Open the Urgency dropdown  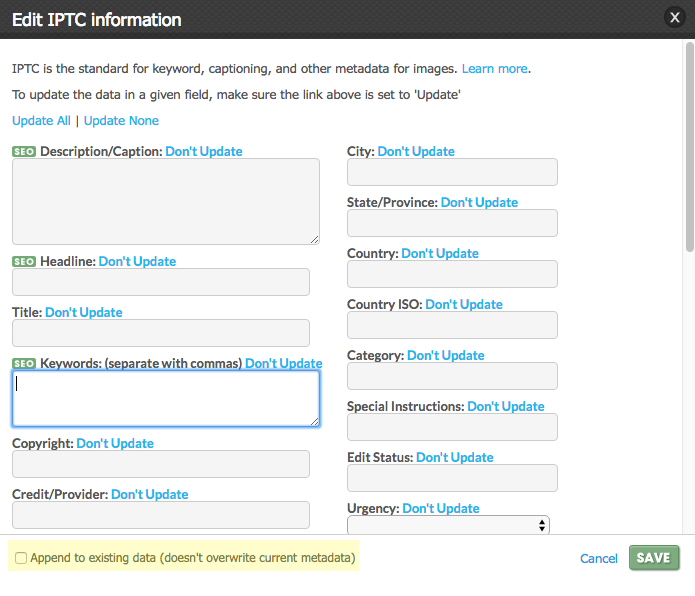448,525
